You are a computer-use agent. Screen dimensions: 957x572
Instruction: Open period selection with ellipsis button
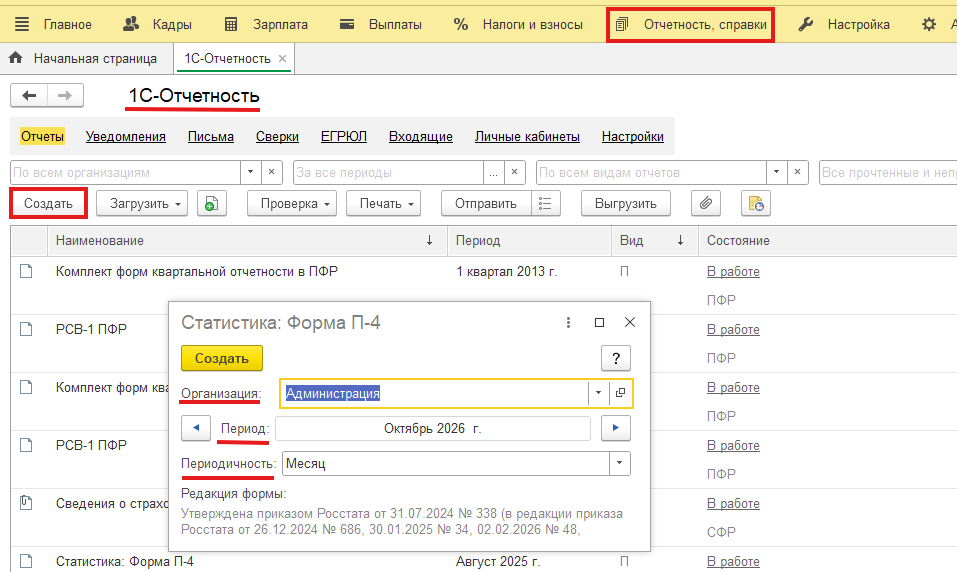click(x=493, y=173)
